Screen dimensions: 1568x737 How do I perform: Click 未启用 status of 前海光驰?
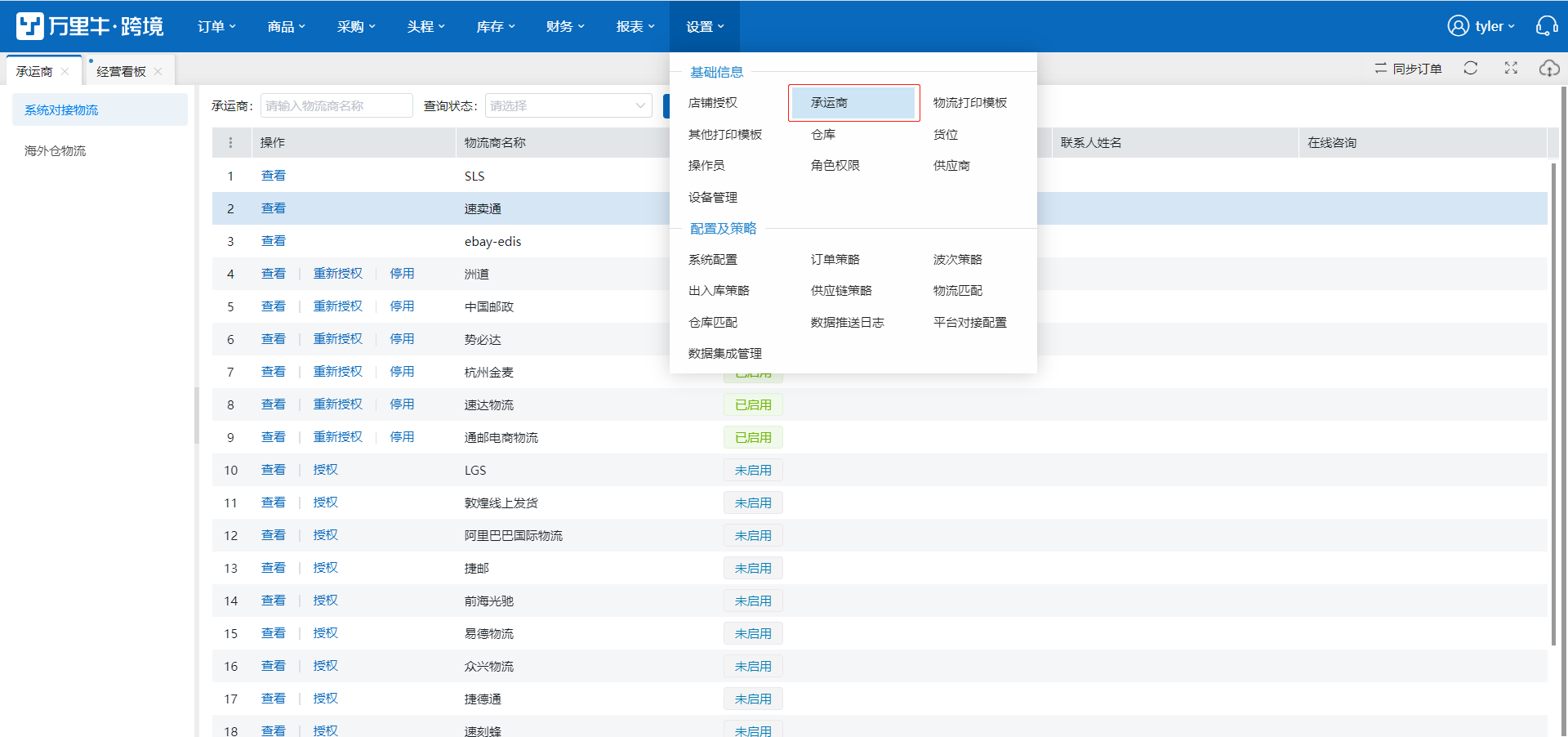pos(753,601)
